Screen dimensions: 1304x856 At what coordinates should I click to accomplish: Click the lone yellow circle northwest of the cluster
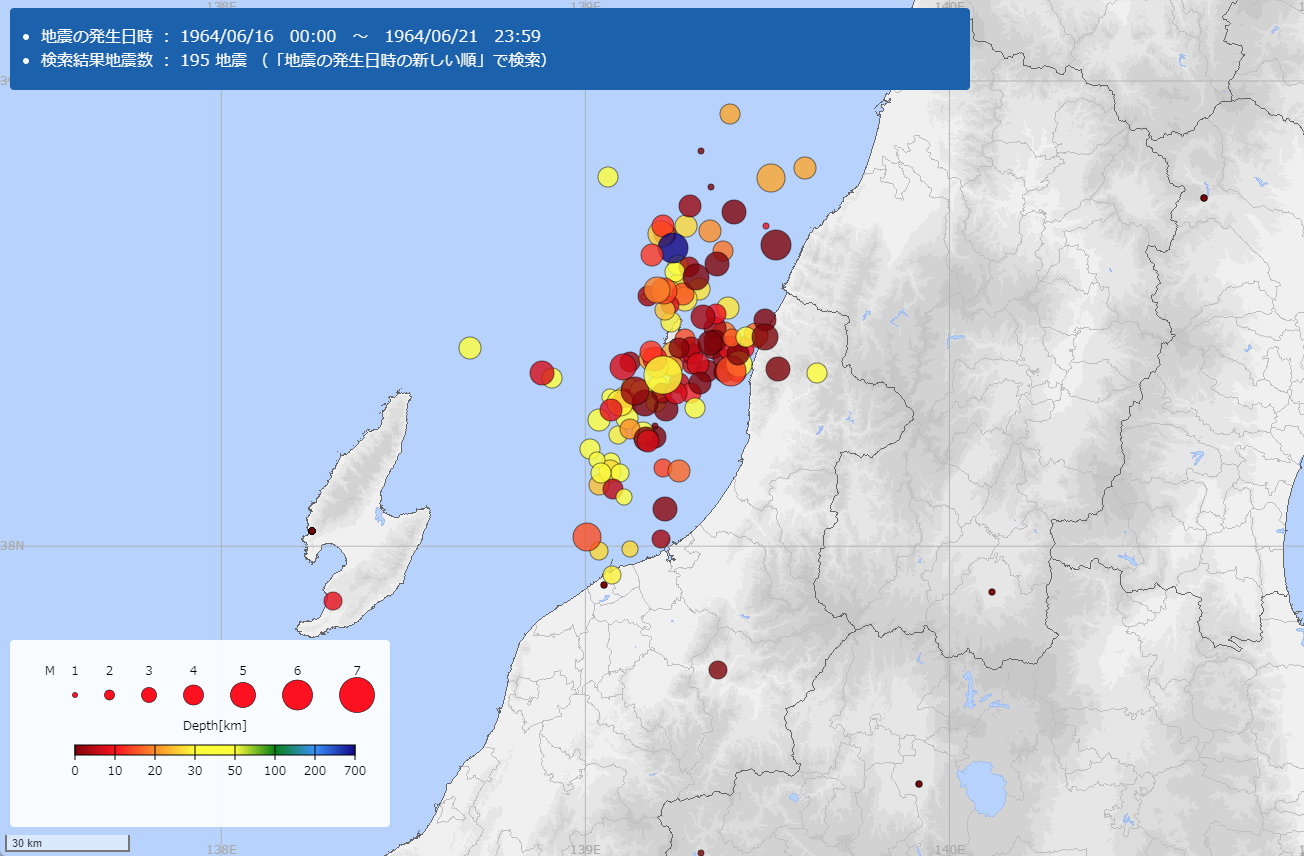pos(608,177)
